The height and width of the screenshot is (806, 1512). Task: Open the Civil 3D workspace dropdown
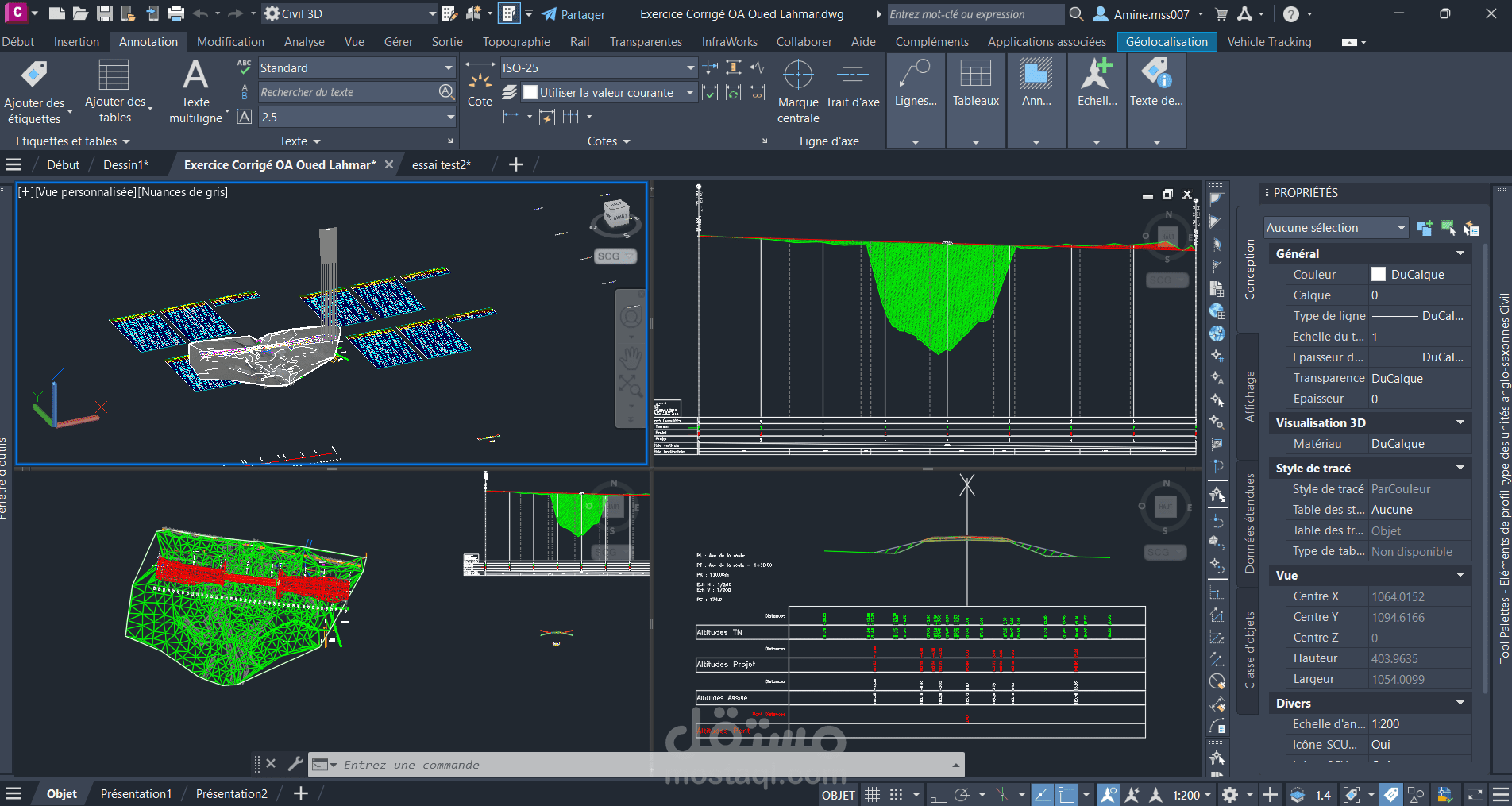pyautogui.click(x=351, y=13)
